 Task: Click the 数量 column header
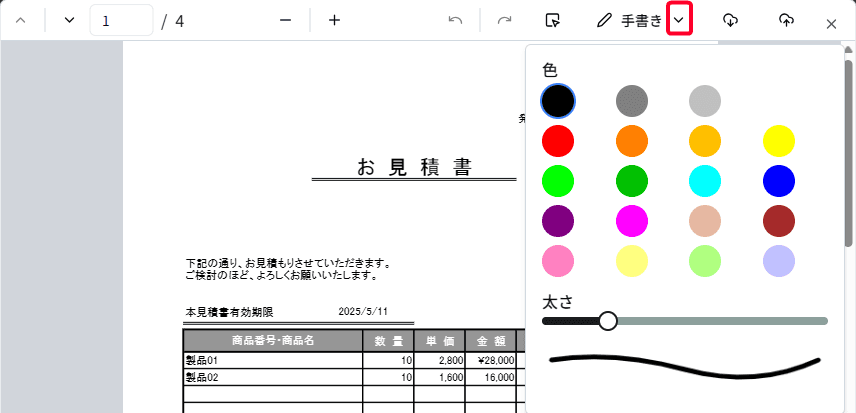point(389,341)
